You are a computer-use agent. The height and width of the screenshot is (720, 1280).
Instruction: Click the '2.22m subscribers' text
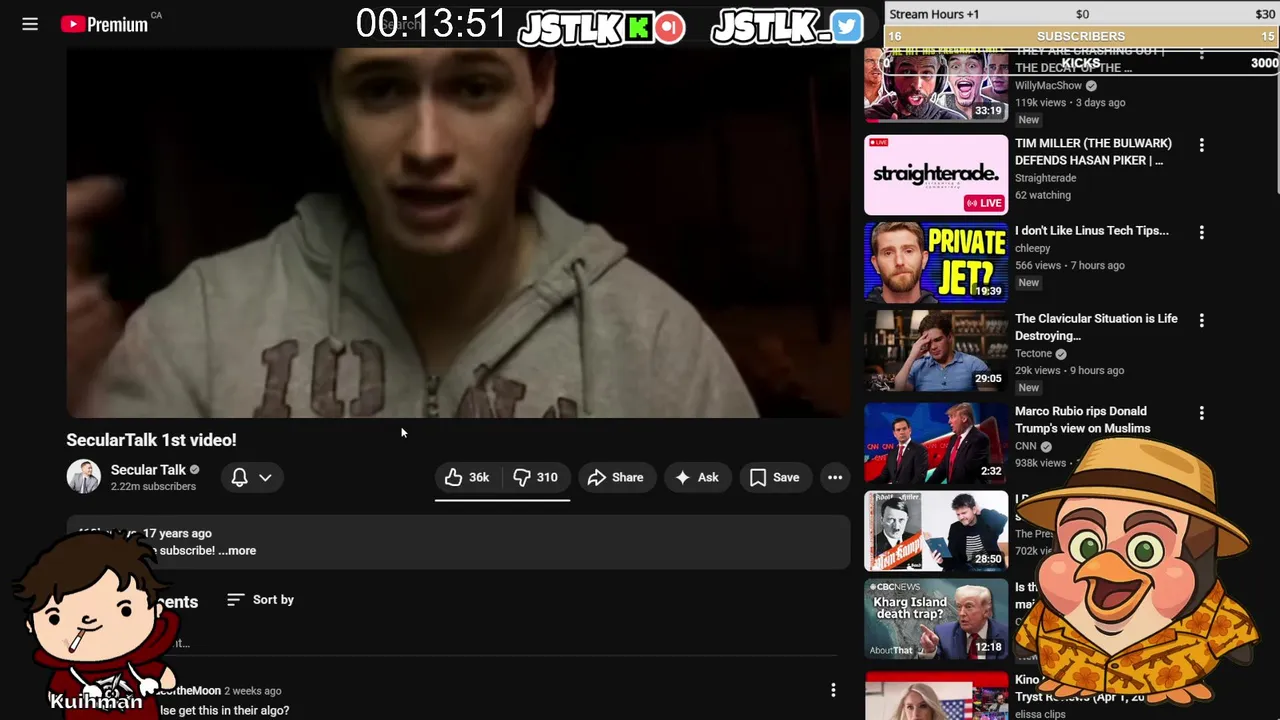[x=153, y=487]
